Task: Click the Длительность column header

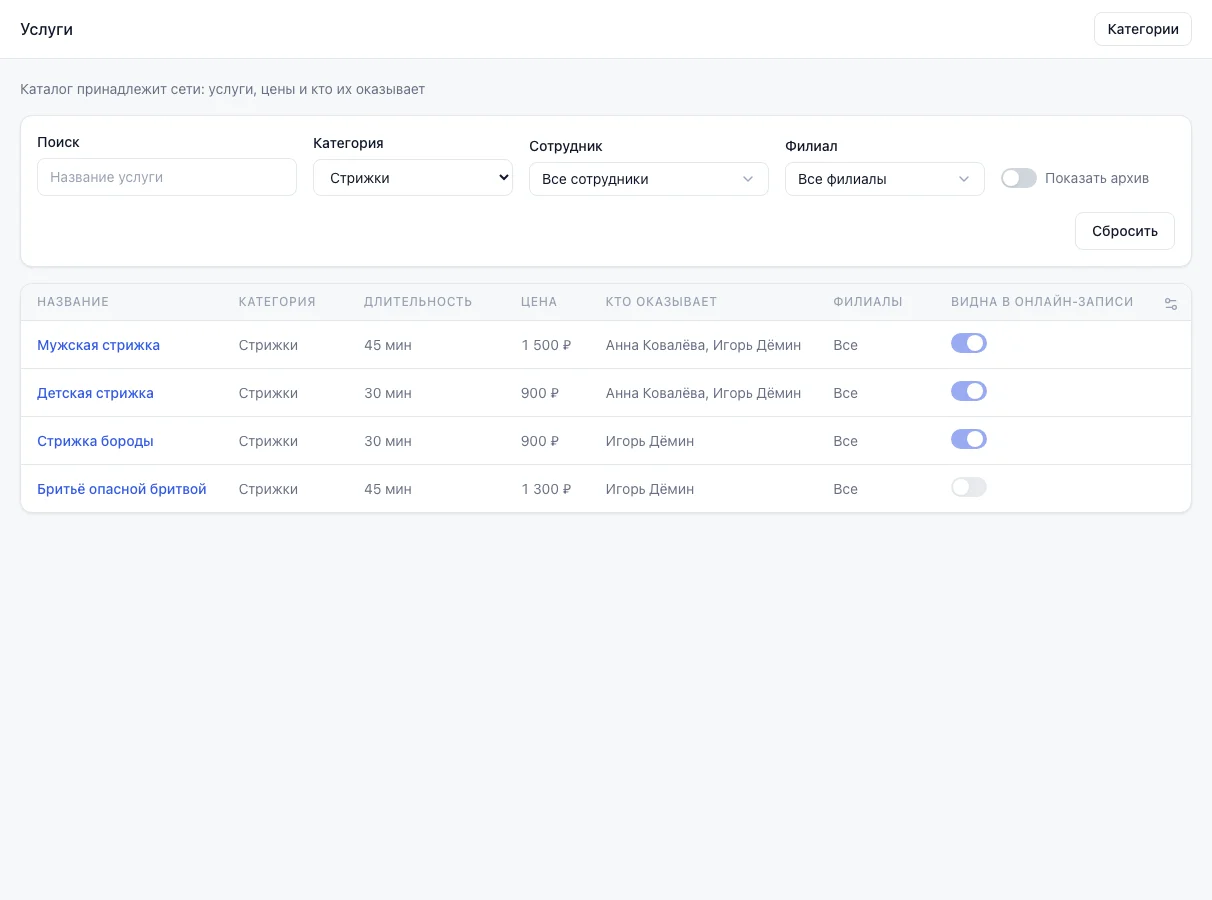Action: tap(418, 302)
